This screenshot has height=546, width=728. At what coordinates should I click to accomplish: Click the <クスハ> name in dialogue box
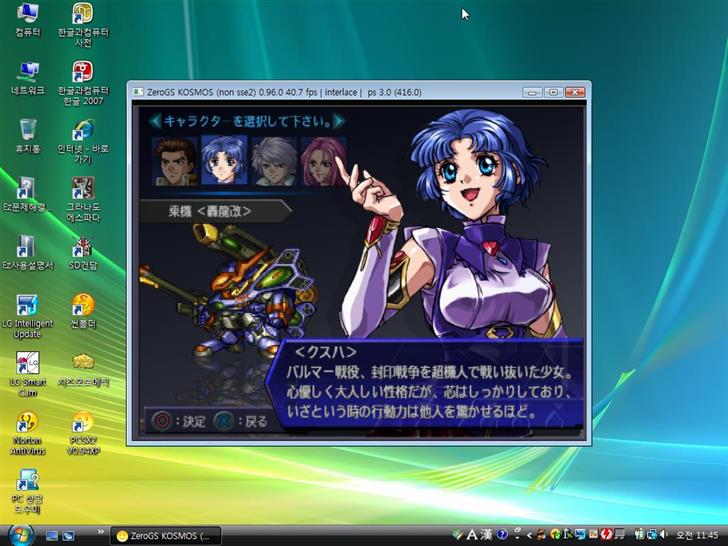(x=325, y=352)
